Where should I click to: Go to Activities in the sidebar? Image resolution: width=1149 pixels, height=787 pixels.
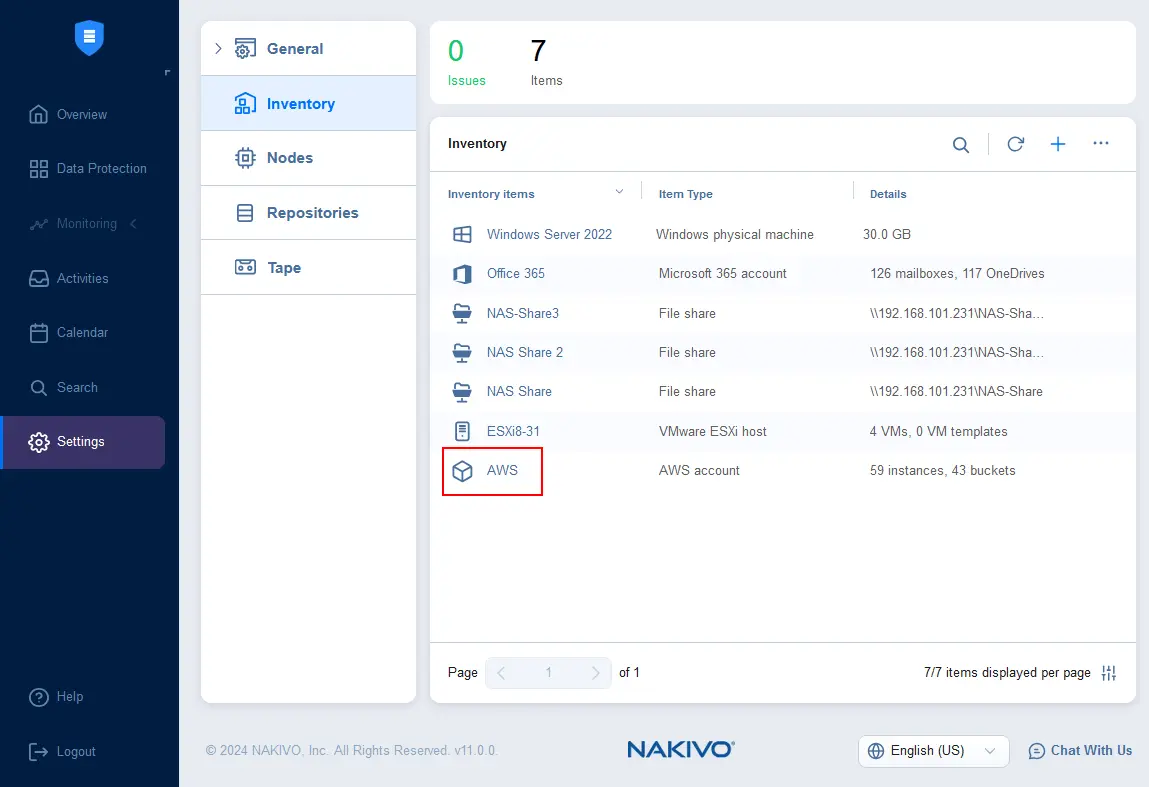click(69, 278)
